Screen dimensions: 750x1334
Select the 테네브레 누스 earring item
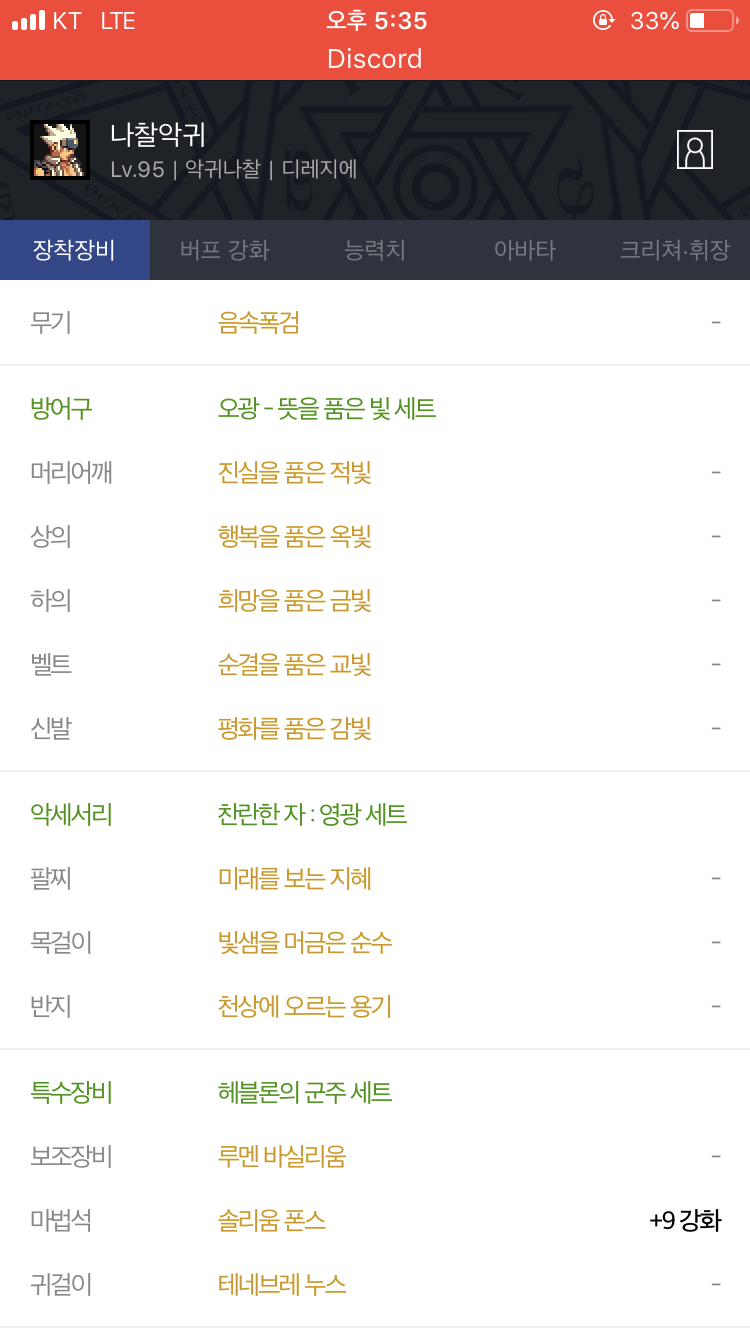click(282, 1284)
